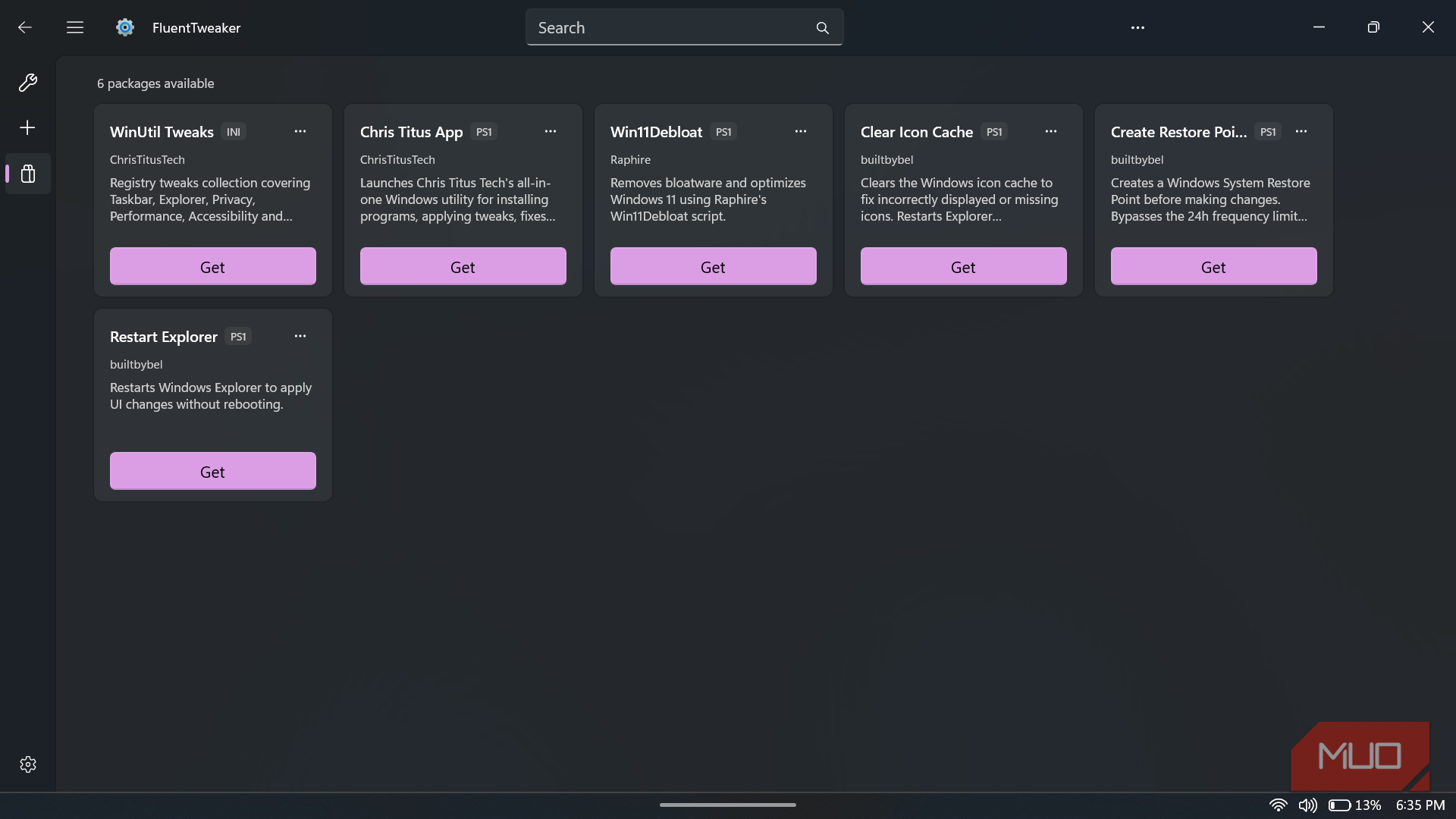Screen dimensions: 1456x819
Task: Click the PS1 badge on Restart Explorer
Action: tap(238, 337)
